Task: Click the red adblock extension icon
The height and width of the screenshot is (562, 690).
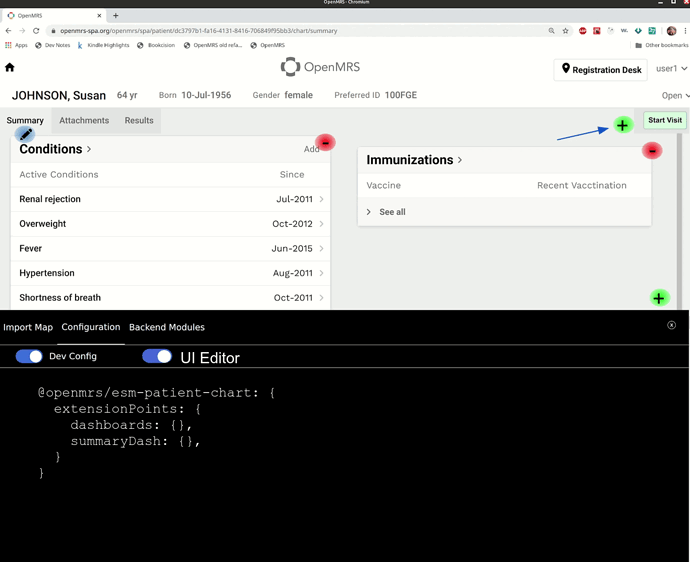Action: pyautogui.click(x=583, y=31)
